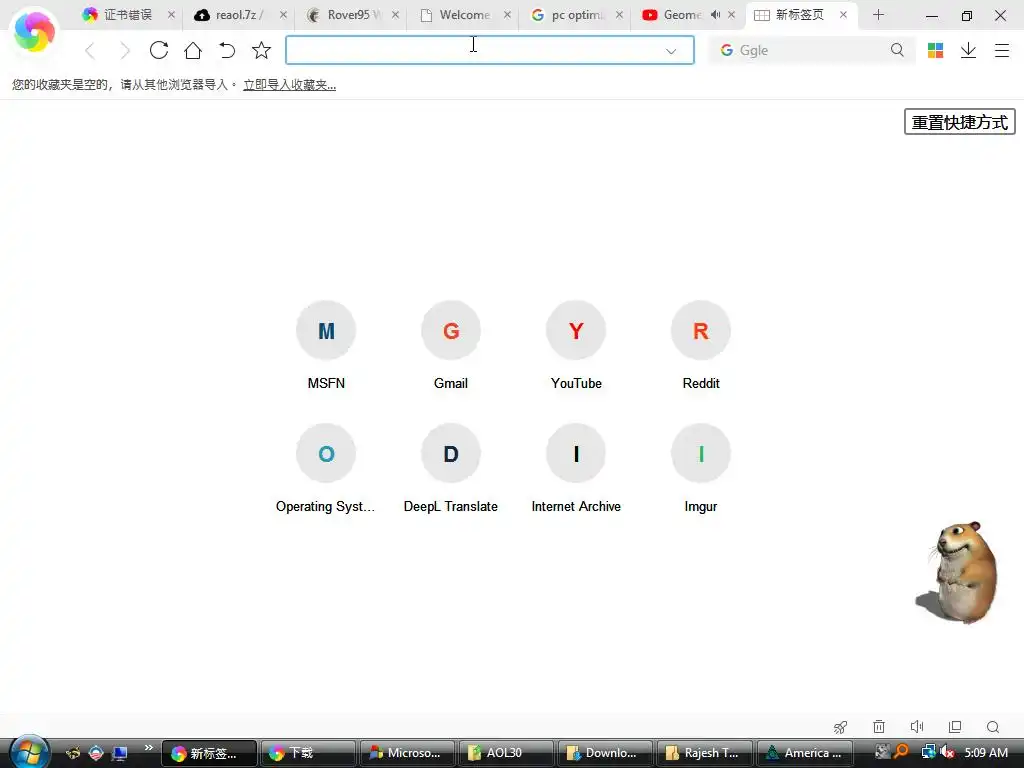1024x768 pixels.
Task: Click the search magnifier icon
Action: pos(897,50)
